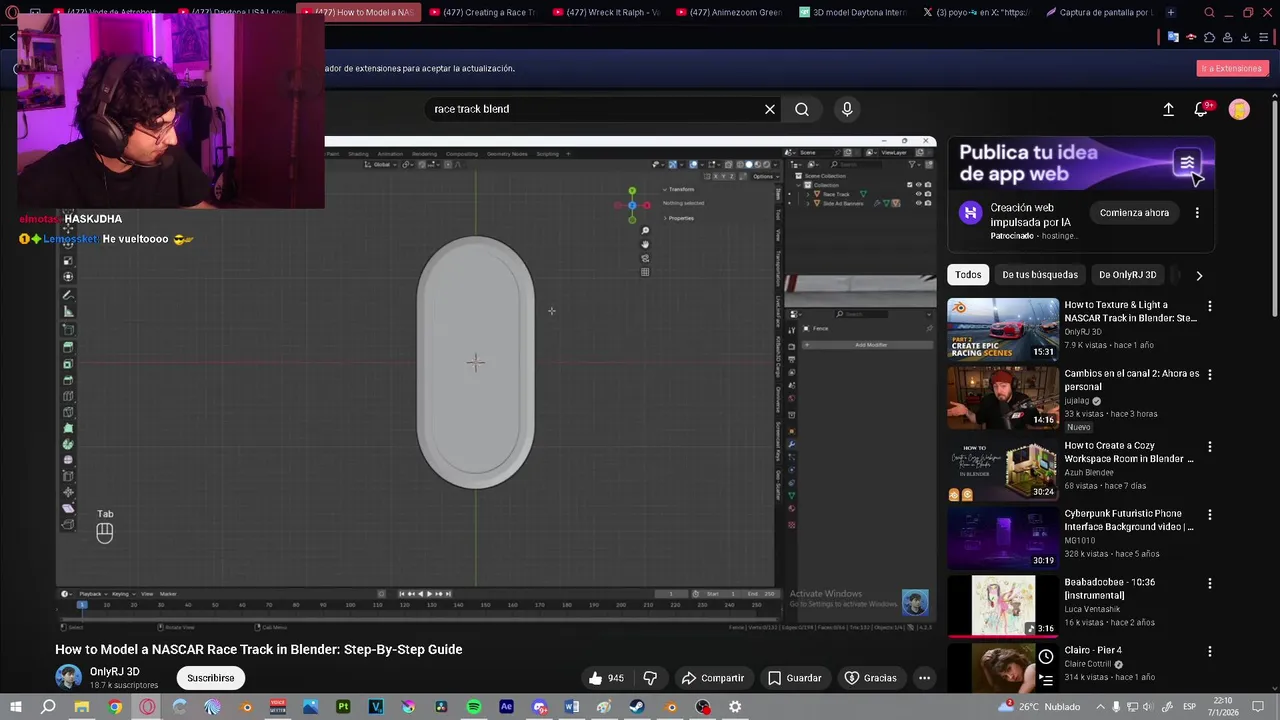The height and width of the screenshot is (720, 1280).
Task: Expand filter chips with right arrow
Action: [x=1199, y=275]
